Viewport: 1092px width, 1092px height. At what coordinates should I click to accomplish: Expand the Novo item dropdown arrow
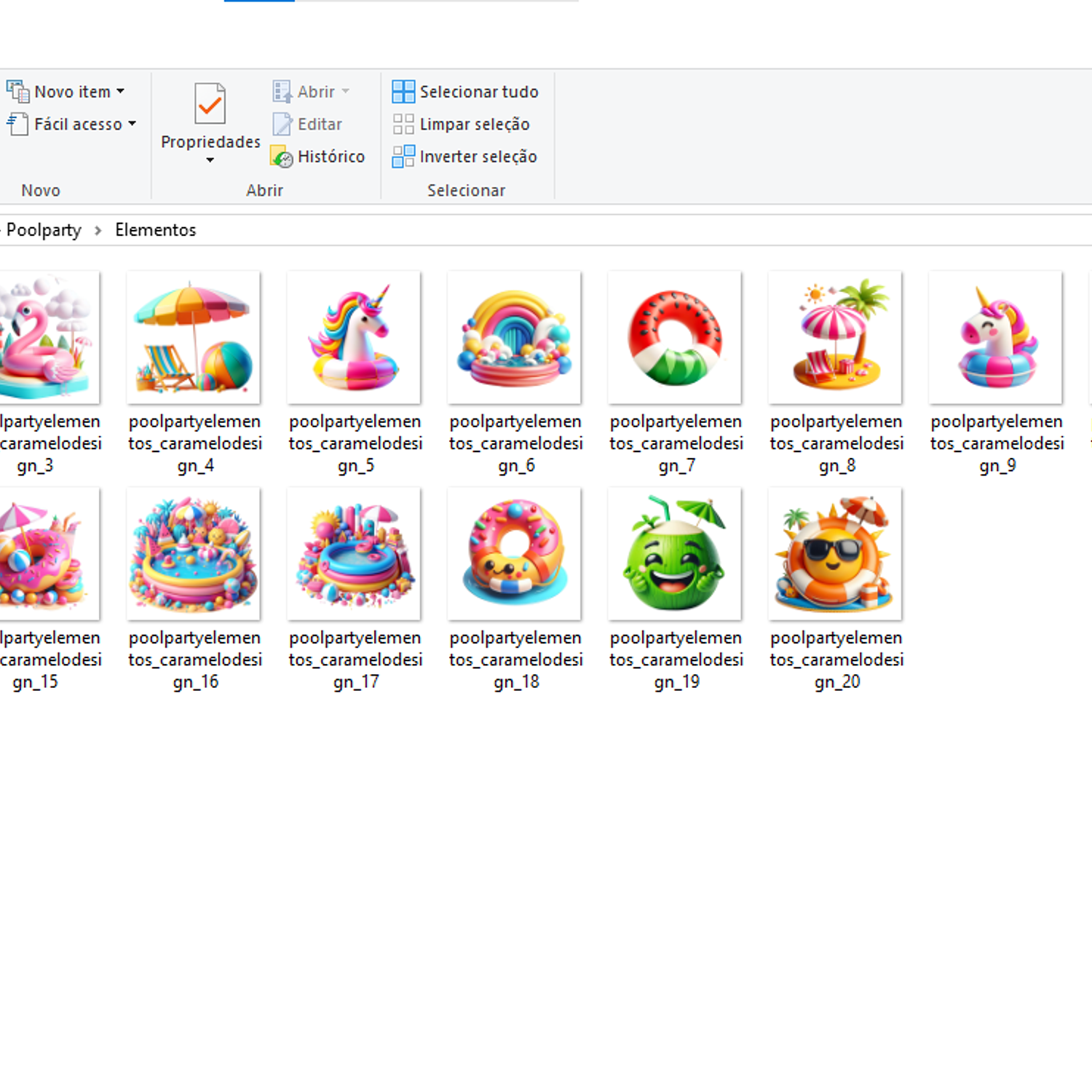pyautogui.click(x=121, y=92)
